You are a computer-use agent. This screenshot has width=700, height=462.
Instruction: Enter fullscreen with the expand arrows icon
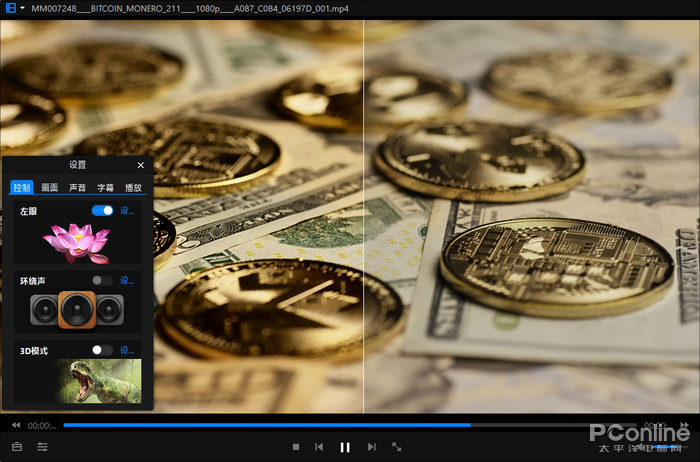[x=396, y=447]
